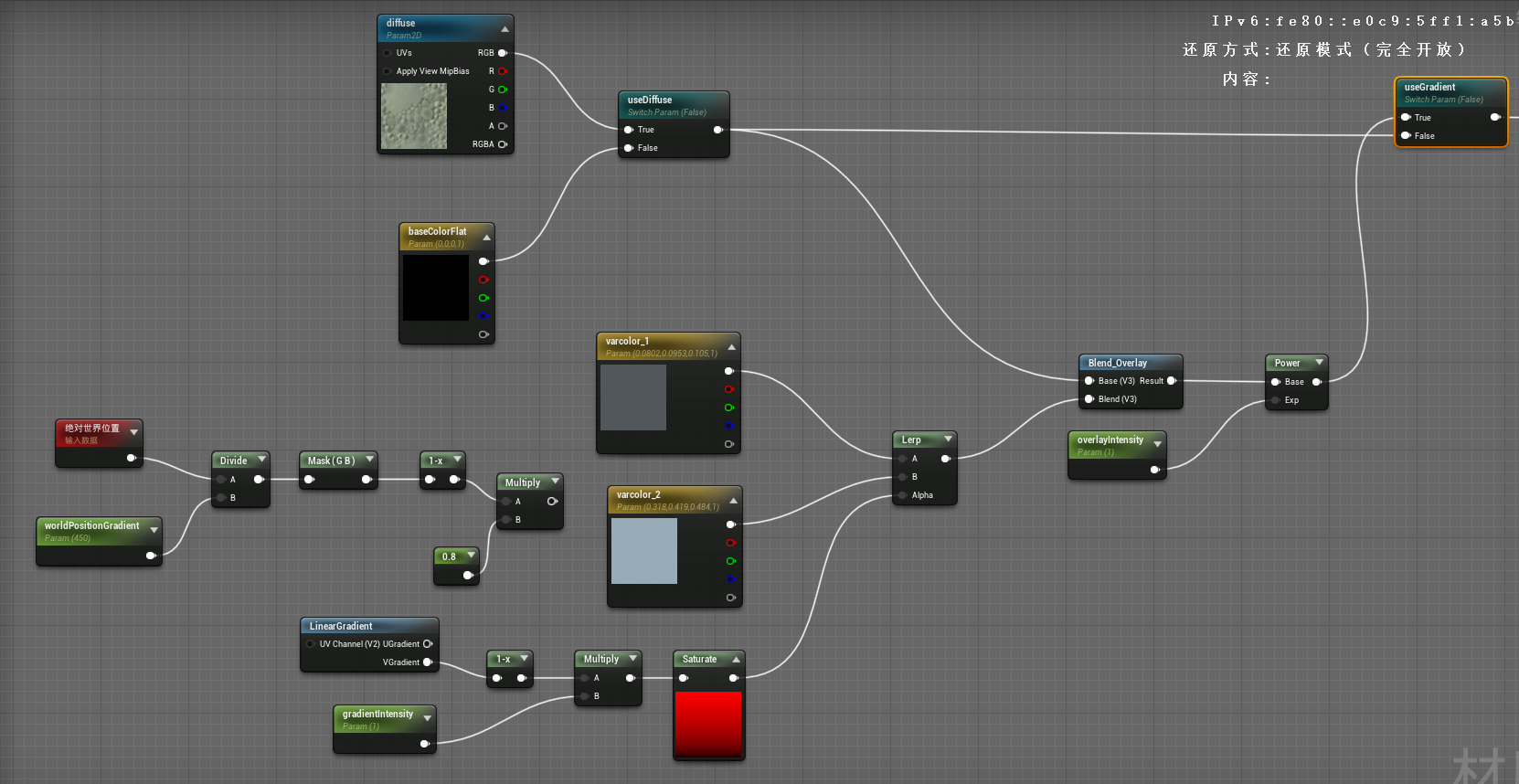Select the Blend_Overlay node title

click(1117, 363)
